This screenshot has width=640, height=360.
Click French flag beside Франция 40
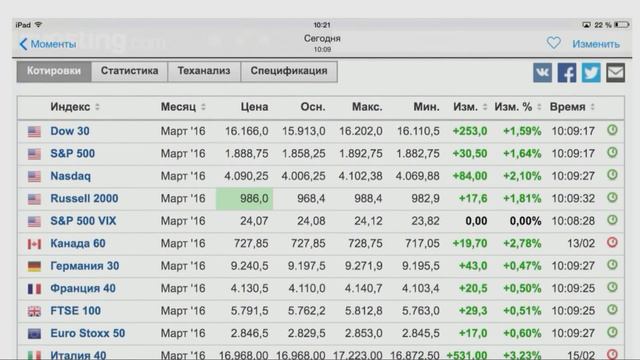point(34,289)
